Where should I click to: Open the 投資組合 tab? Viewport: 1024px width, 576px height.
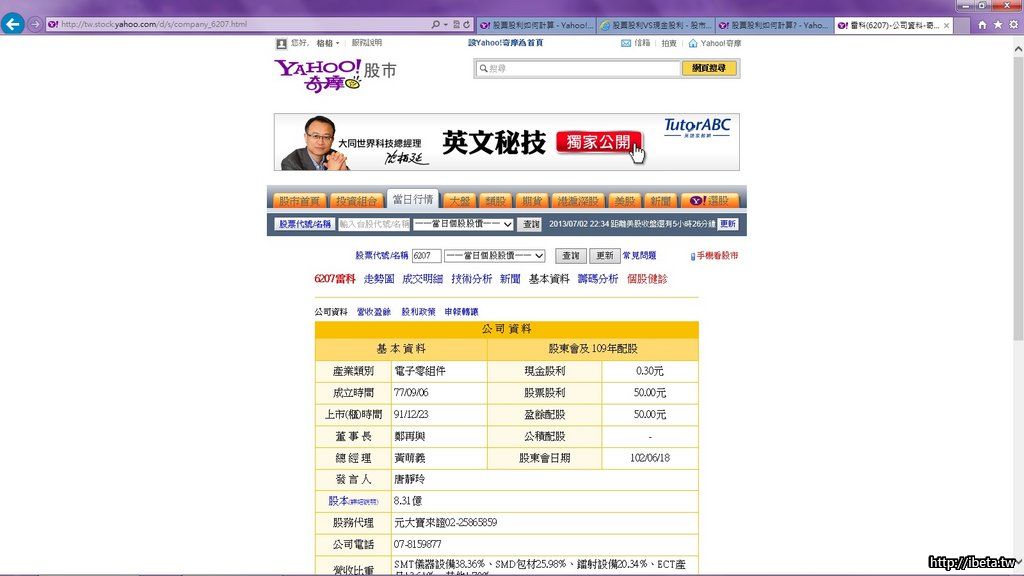[356, 200]
